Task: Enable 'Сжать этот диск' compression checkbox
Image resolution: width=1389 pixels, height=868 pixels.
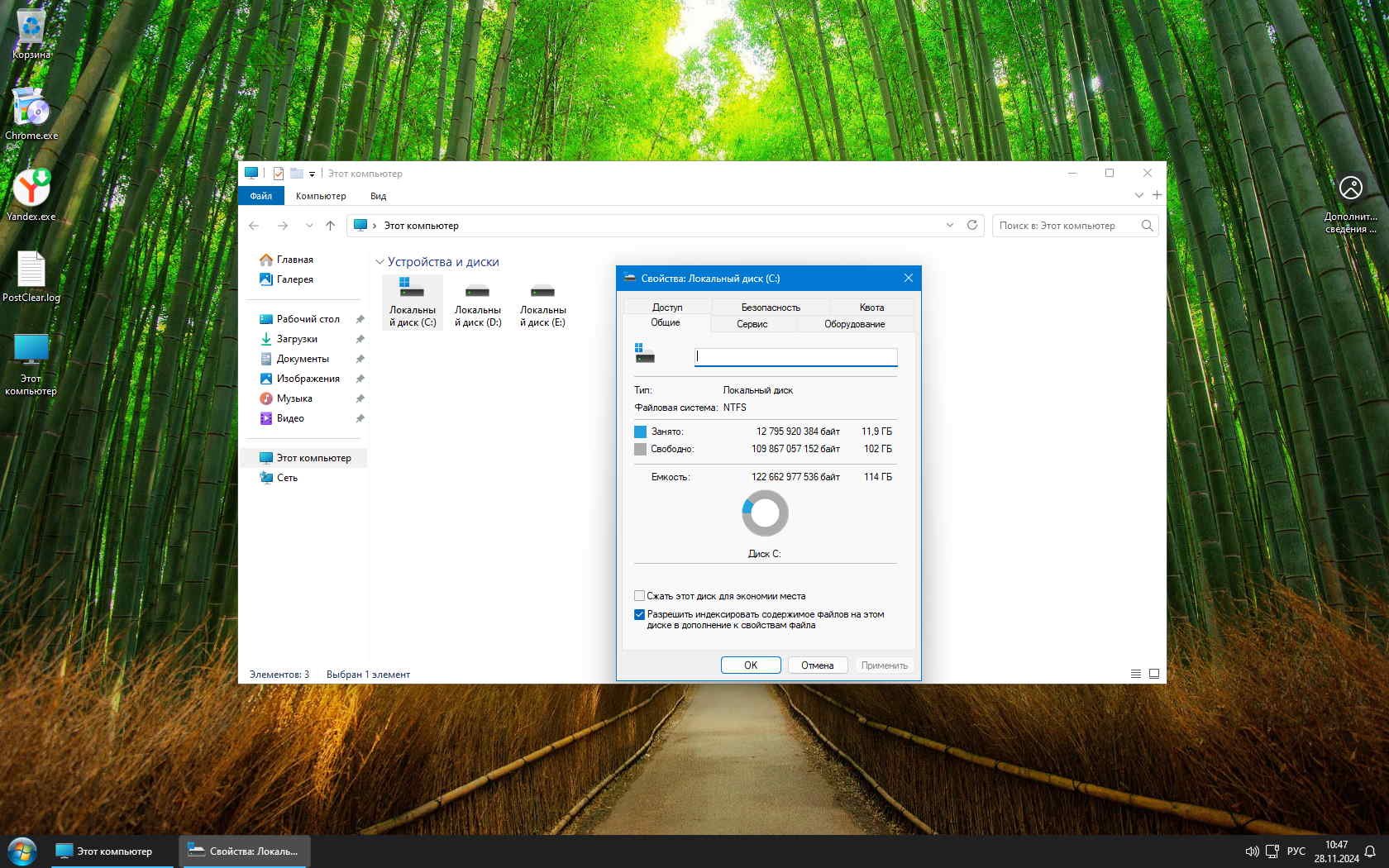Action: pos(639,595)
